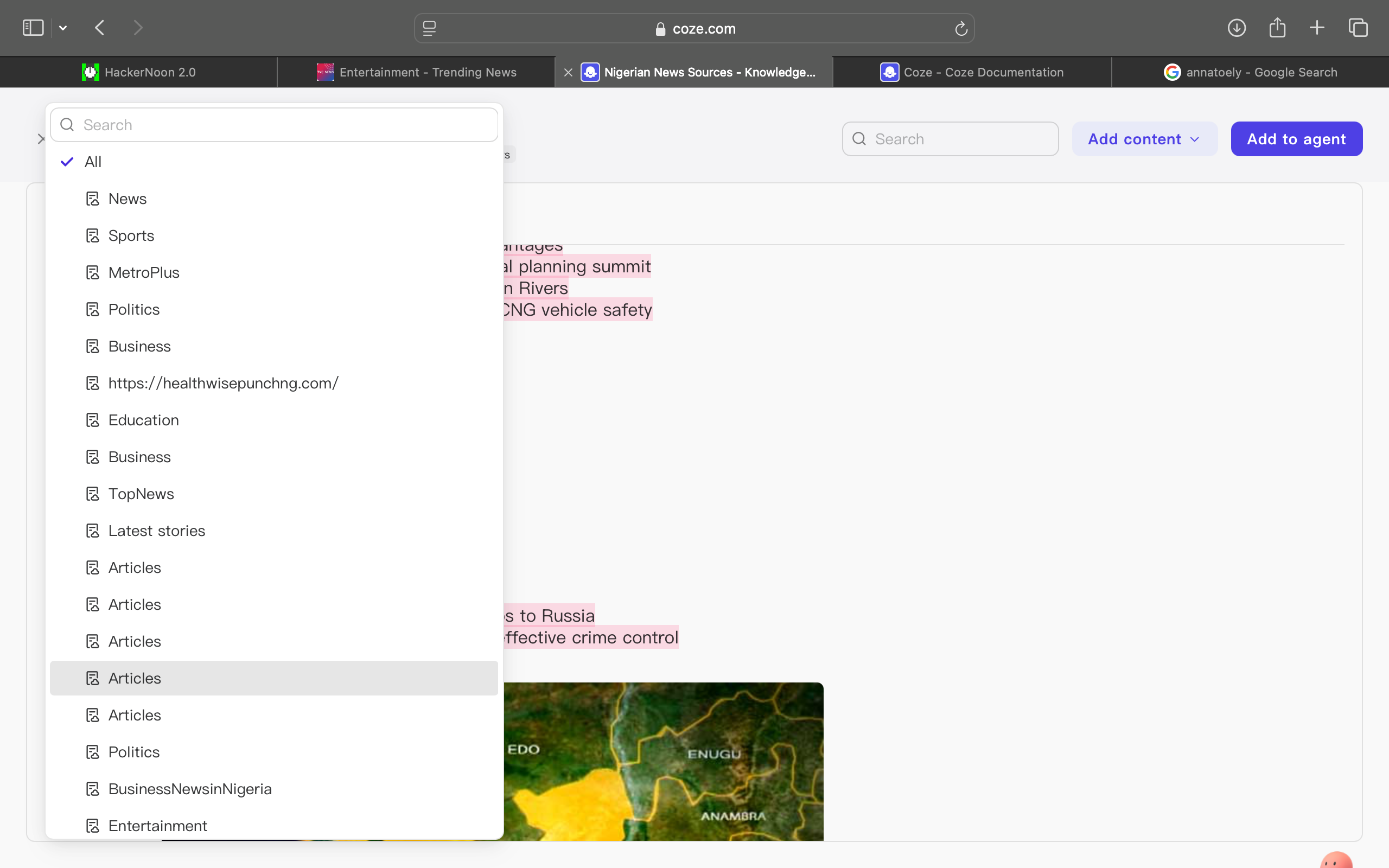Open the sidebar options chevron
1389x868 pixels.
[x=63, y=28]
